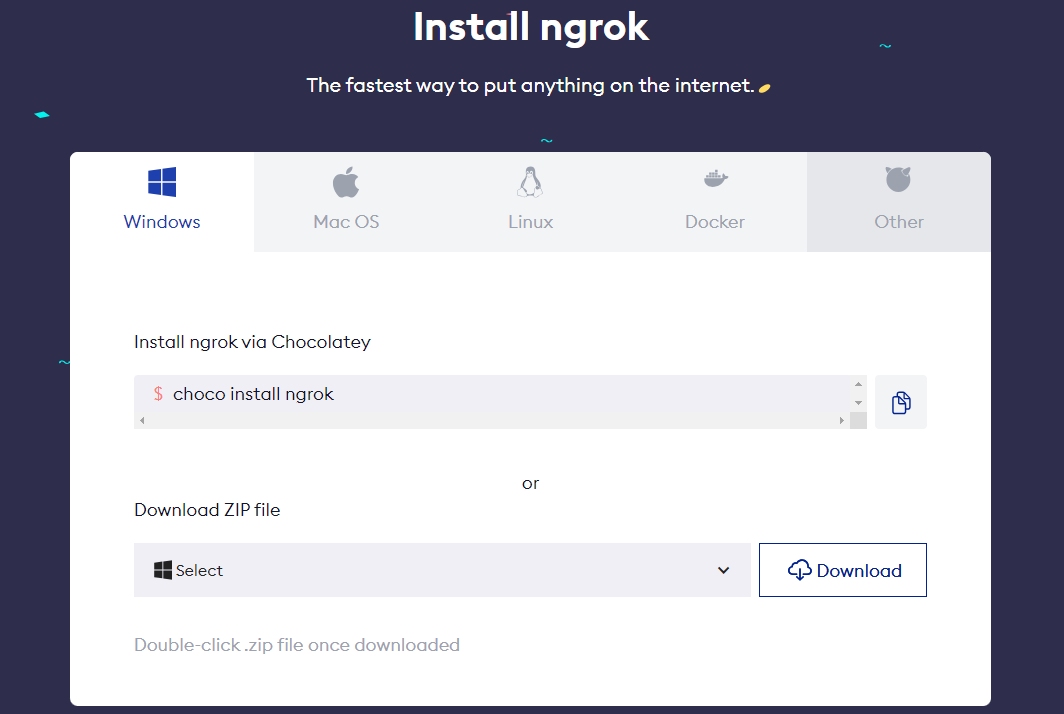Viewport: 1064px width, 714px height.
Task: Click the Windows logo icon
Action: (162, 181)
